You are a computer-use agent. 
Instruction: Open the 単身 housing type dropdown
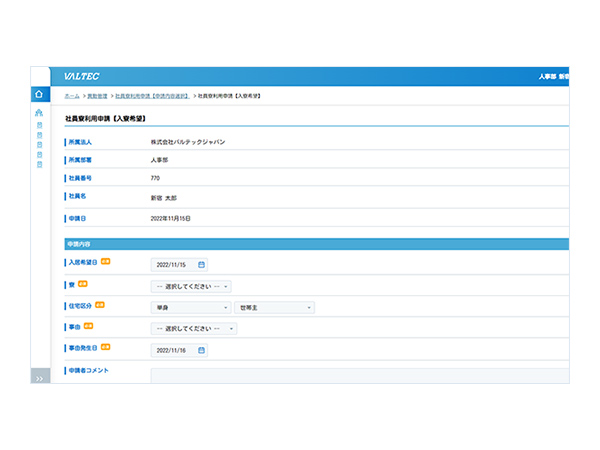pos(191,307)
